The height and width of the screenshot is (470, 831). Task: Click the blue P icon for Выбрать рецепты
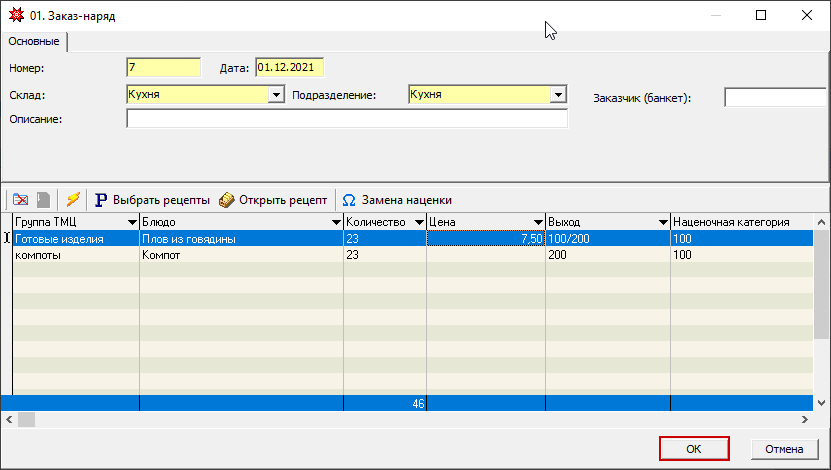click(101, 199)
